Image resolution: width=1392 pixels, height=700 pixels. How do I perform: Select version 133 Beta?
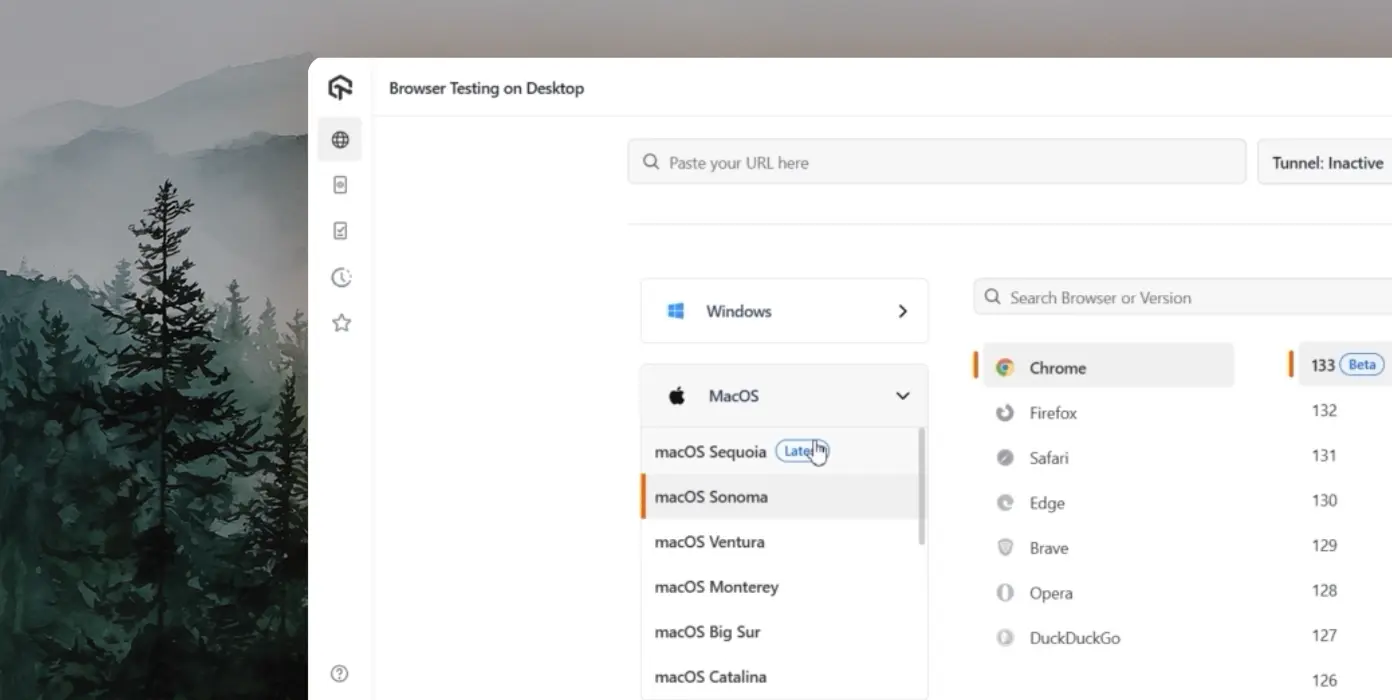[1345, 365]
